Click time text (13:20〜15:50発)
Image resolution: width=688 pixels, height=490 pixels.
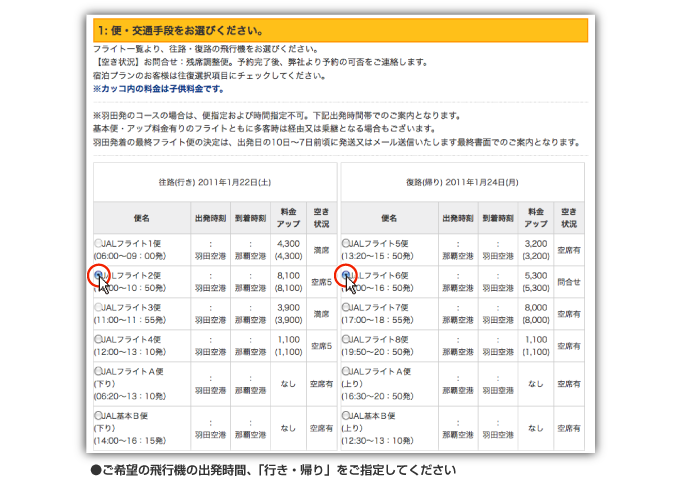coord(377,256)
